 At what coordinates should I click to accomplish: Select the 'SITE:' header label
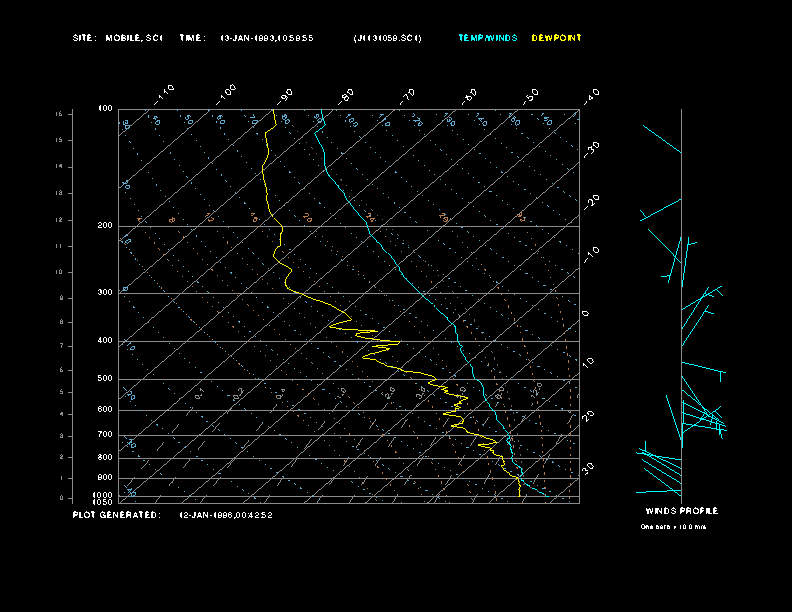coord(84,38)
